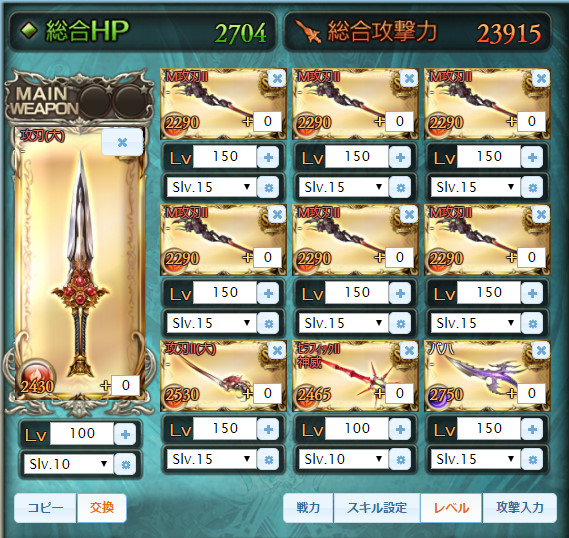Remove the バハ weapon via its X icon
This screenshot has height=538, width=569.
point(541,350)
